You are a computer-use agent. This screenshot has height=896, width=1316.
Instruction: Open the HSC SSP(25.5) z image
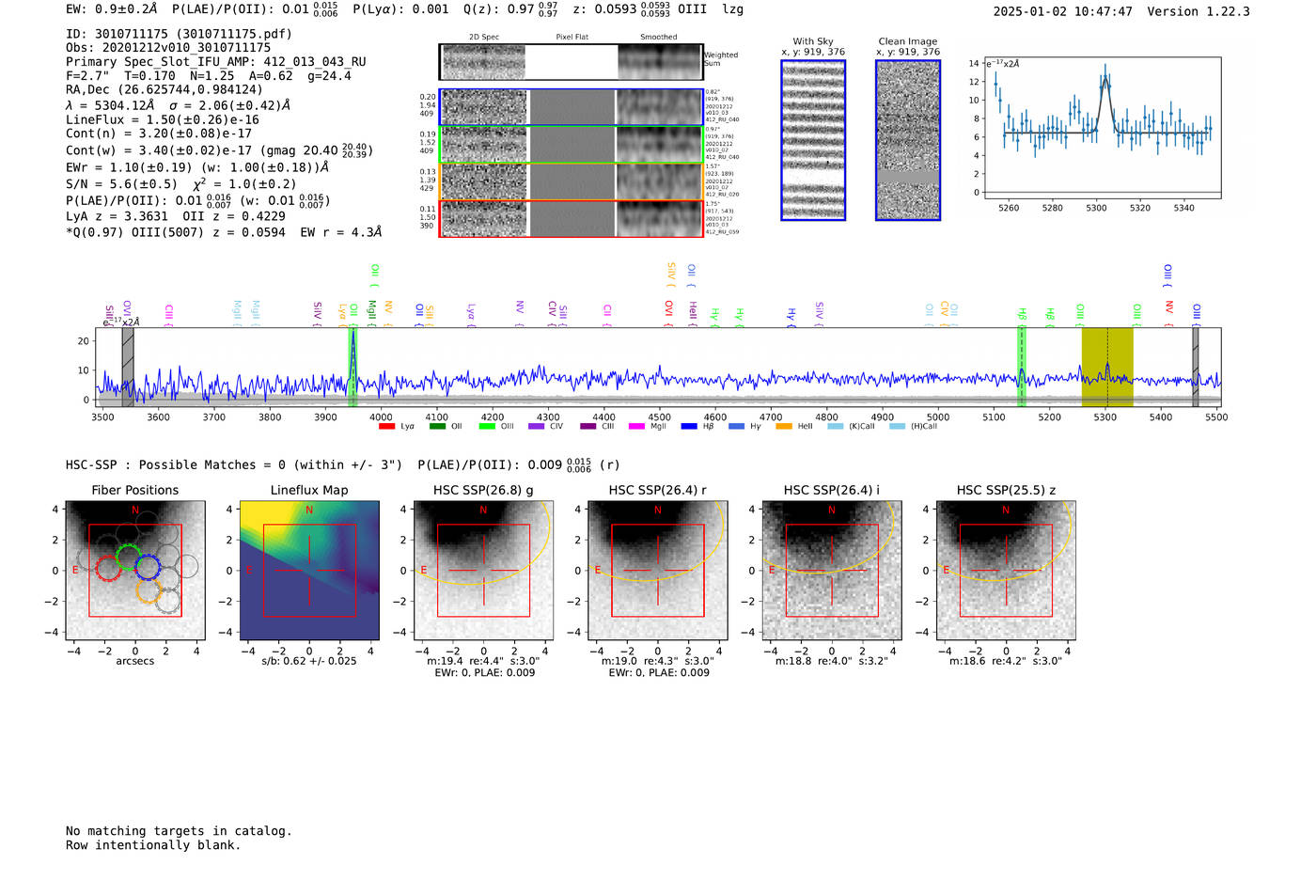coord(1006,571)
